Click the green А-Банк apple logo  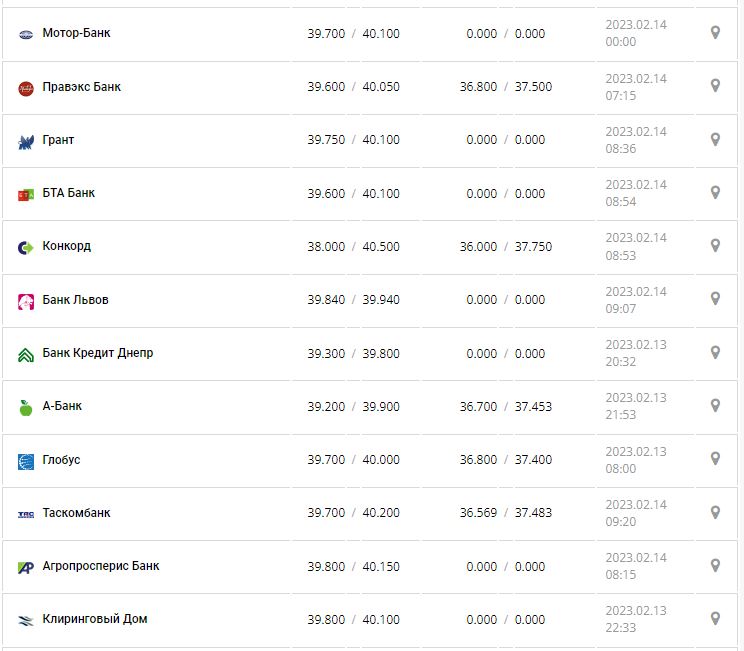click(x=26, y=407)
